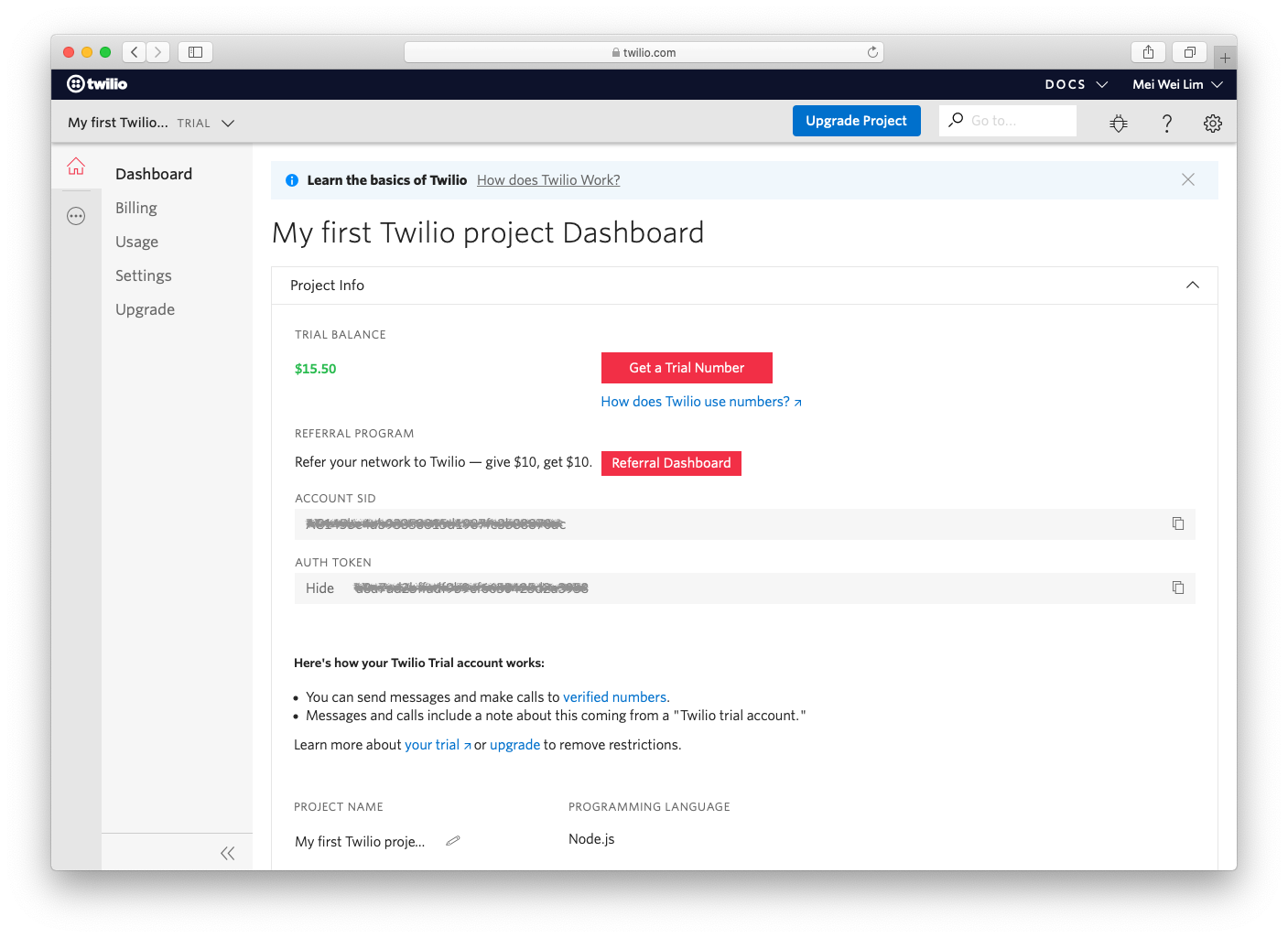
Task: Copy the Account SID value
Action: (x=1178, y=523)
